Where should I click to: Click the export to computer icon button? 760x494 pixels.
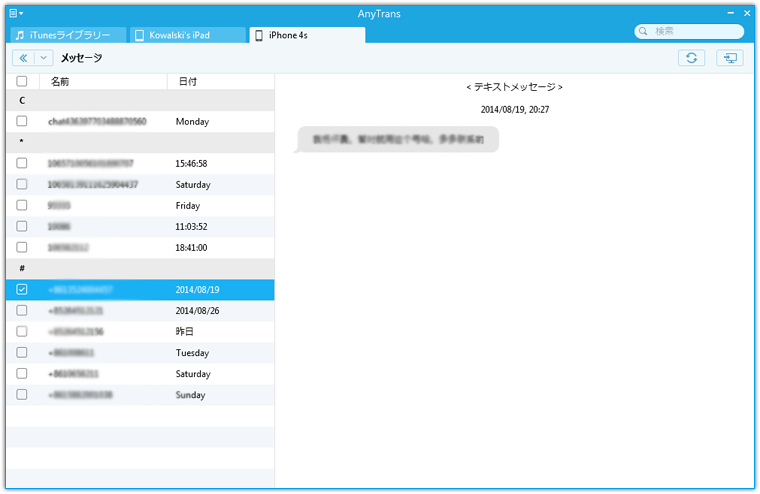[x=729, y=58]
